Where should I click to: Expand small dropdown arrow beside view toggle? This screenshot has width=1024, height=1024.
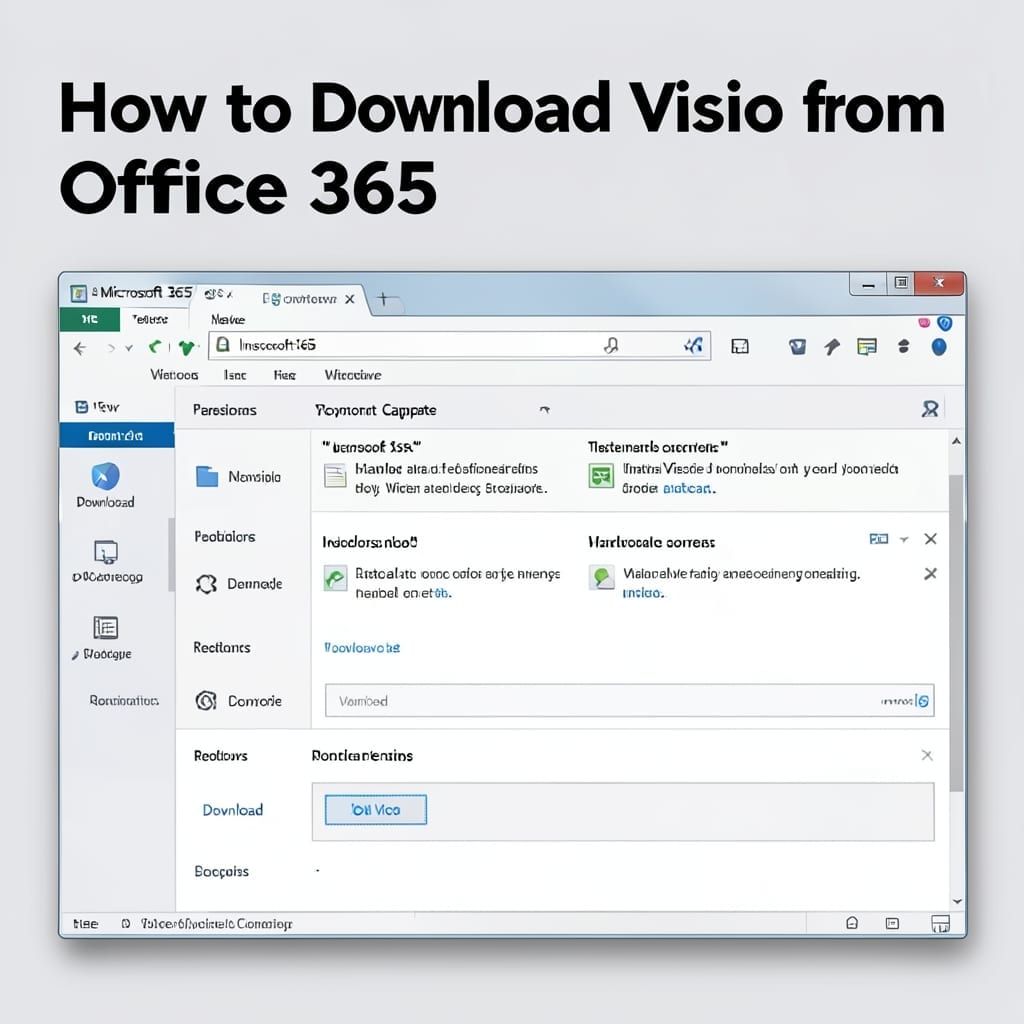(904, 539)
